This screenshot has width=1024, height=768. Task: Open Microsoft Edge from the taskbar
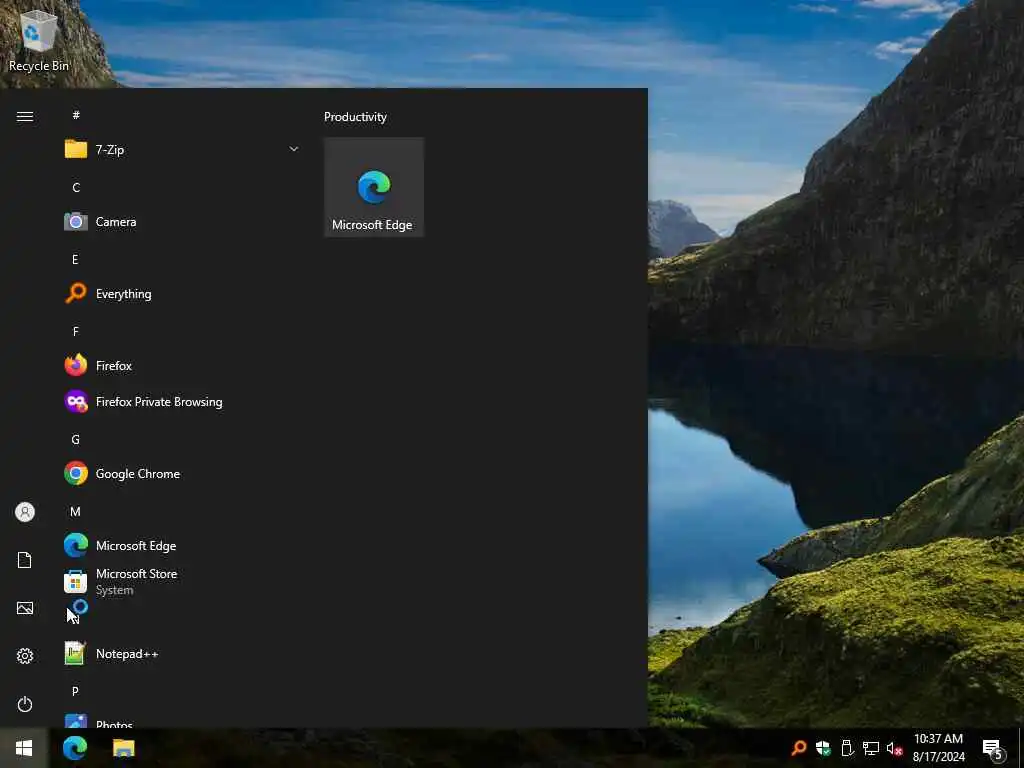click(75, 748)
